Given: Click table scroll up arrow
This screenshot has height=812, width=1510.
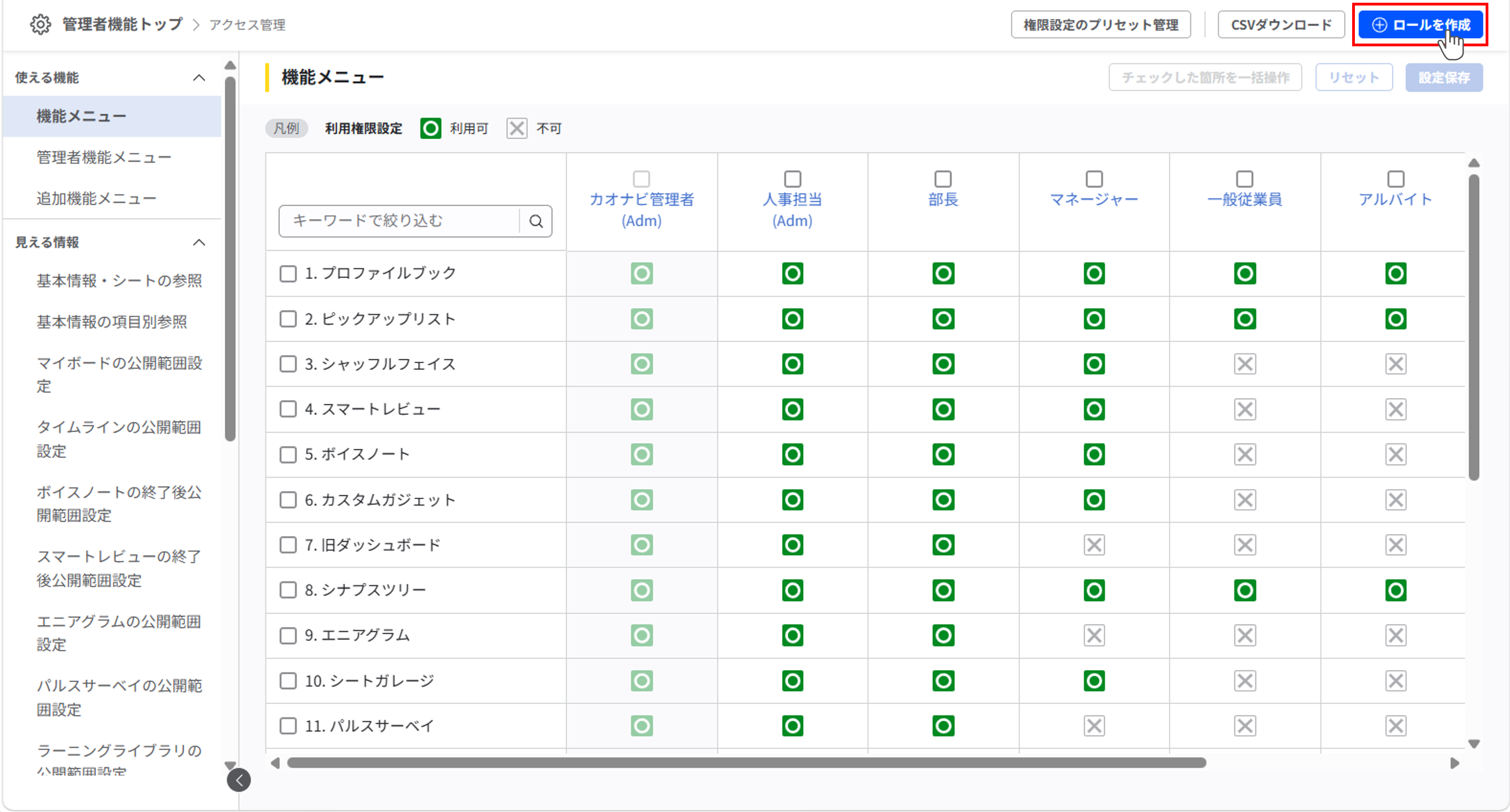Looking at the screenshot, I should click(1474, 163).
